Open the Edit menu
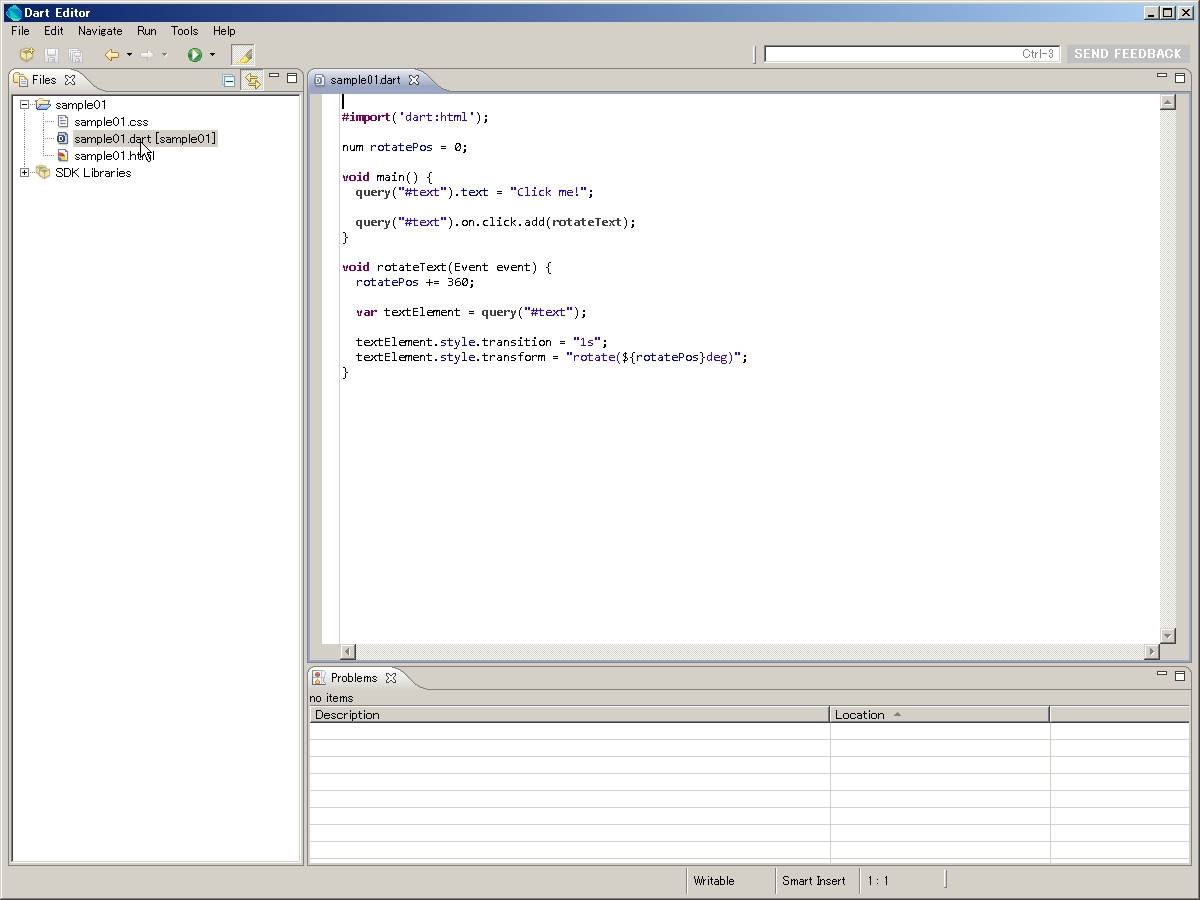The width and height of the screenshot is (1200, 900). click(54, 31)
